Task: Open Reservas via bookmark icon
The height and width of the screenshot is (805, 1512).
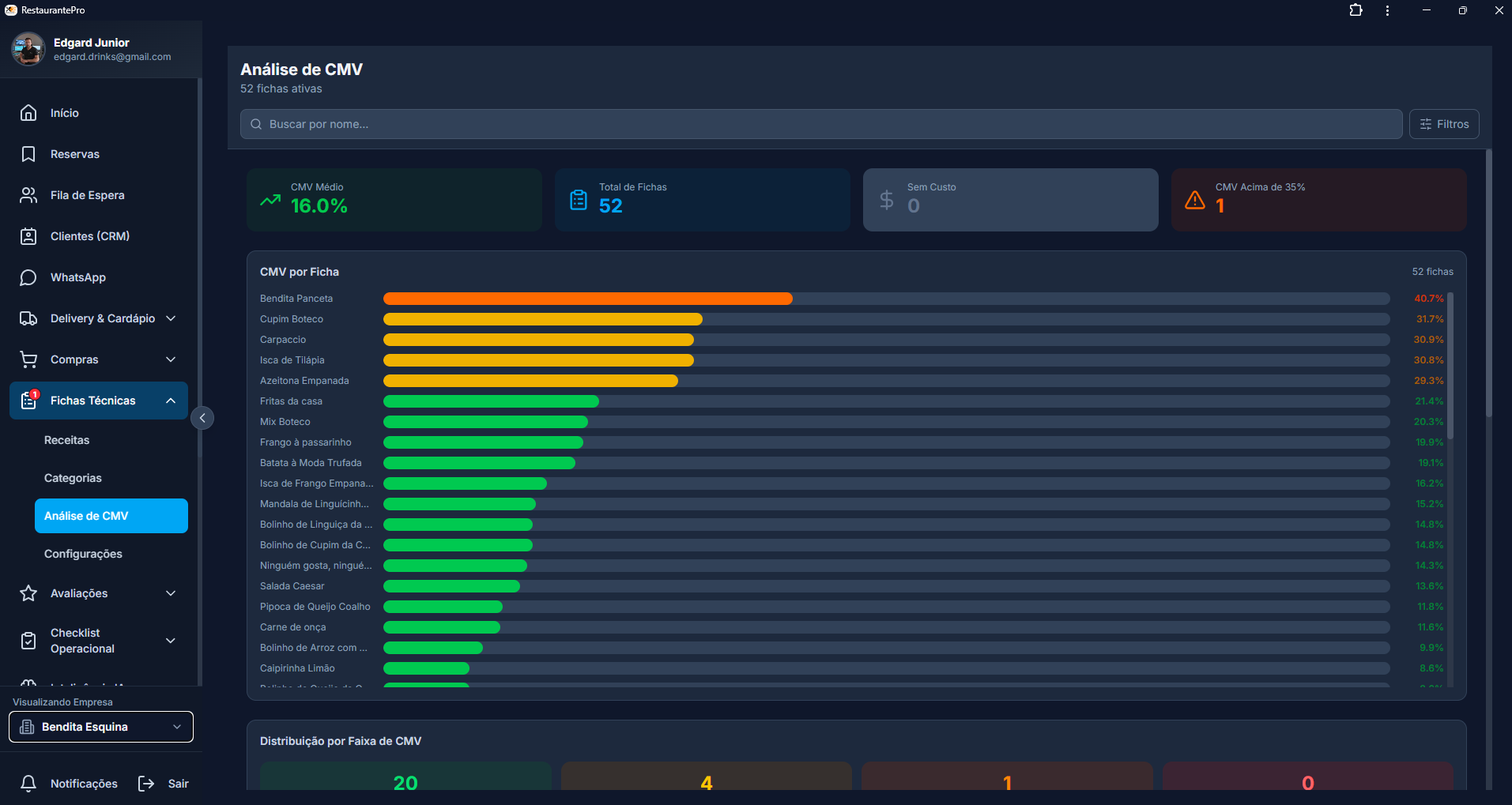Action: point(28,154)
